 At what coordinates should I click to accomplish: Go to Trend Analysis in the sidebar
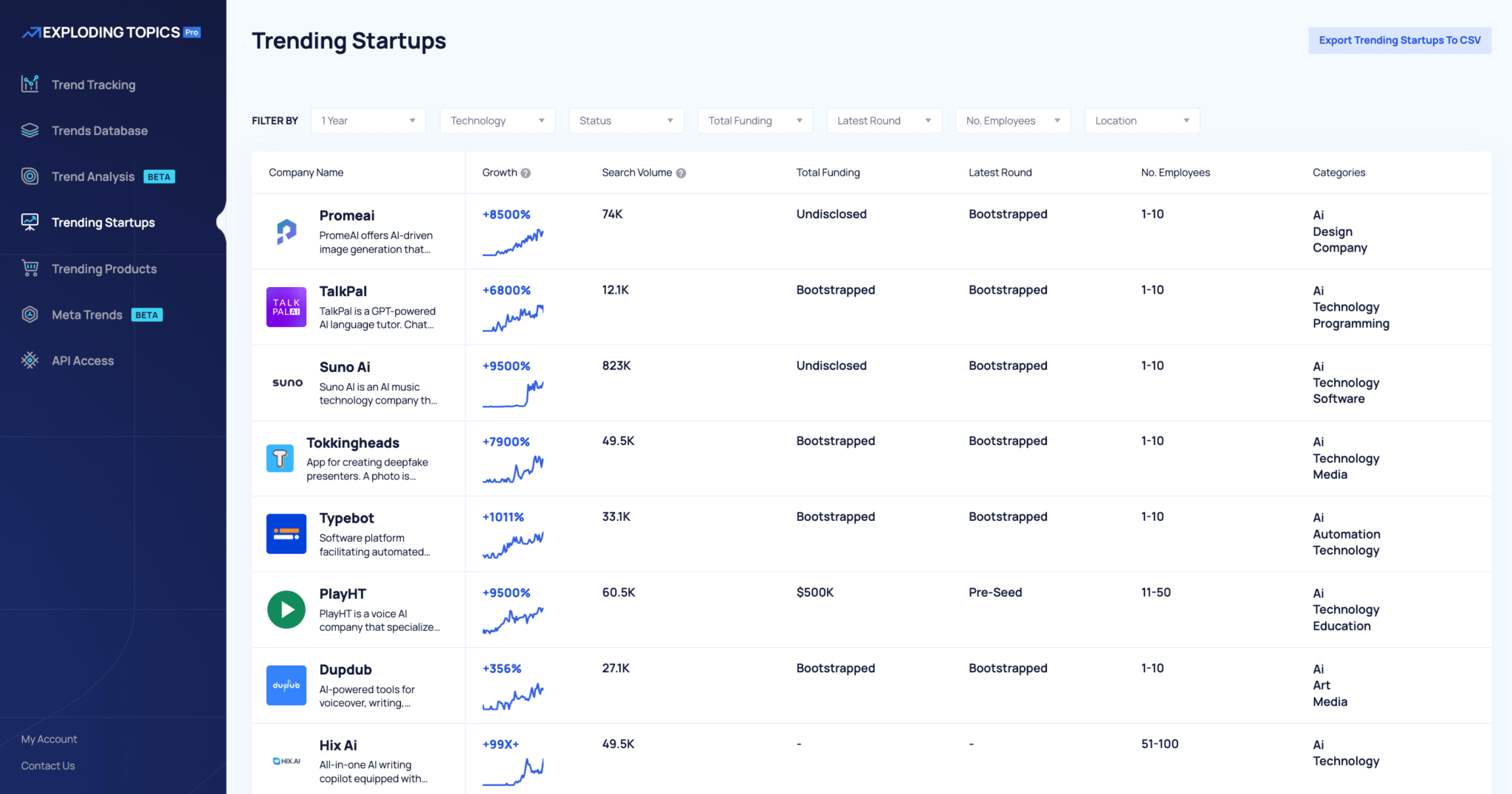tap(93, 176)
